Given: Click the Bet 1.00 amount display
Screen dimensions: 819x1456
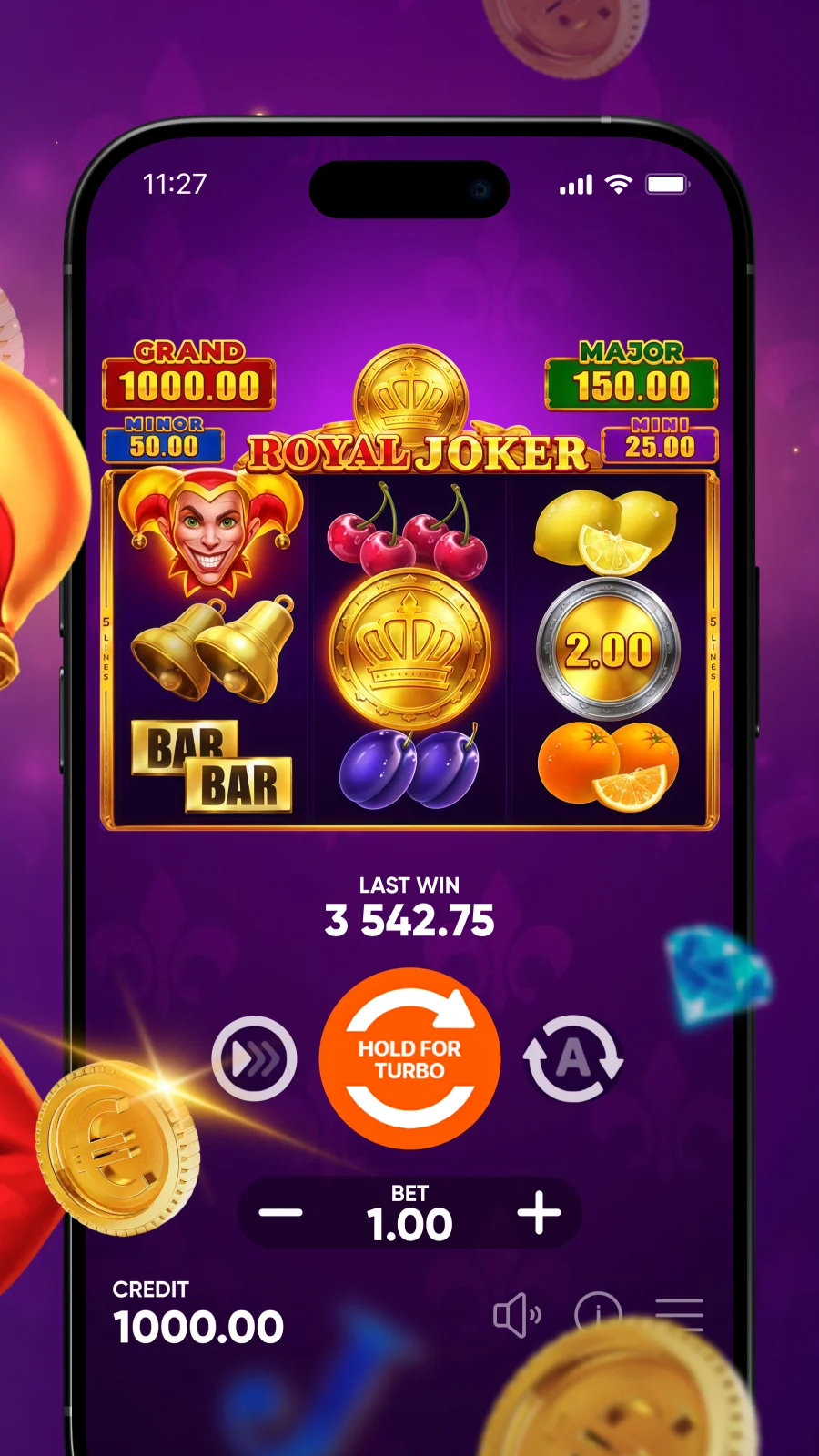Looking at the screenshot, I should pyautogui.click(x=409, y=1214).
